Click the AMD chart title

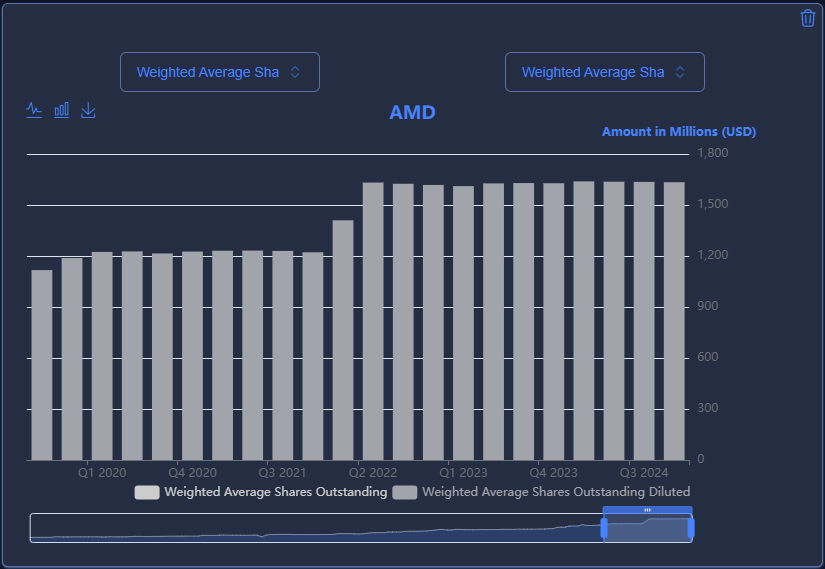[412, 112]
